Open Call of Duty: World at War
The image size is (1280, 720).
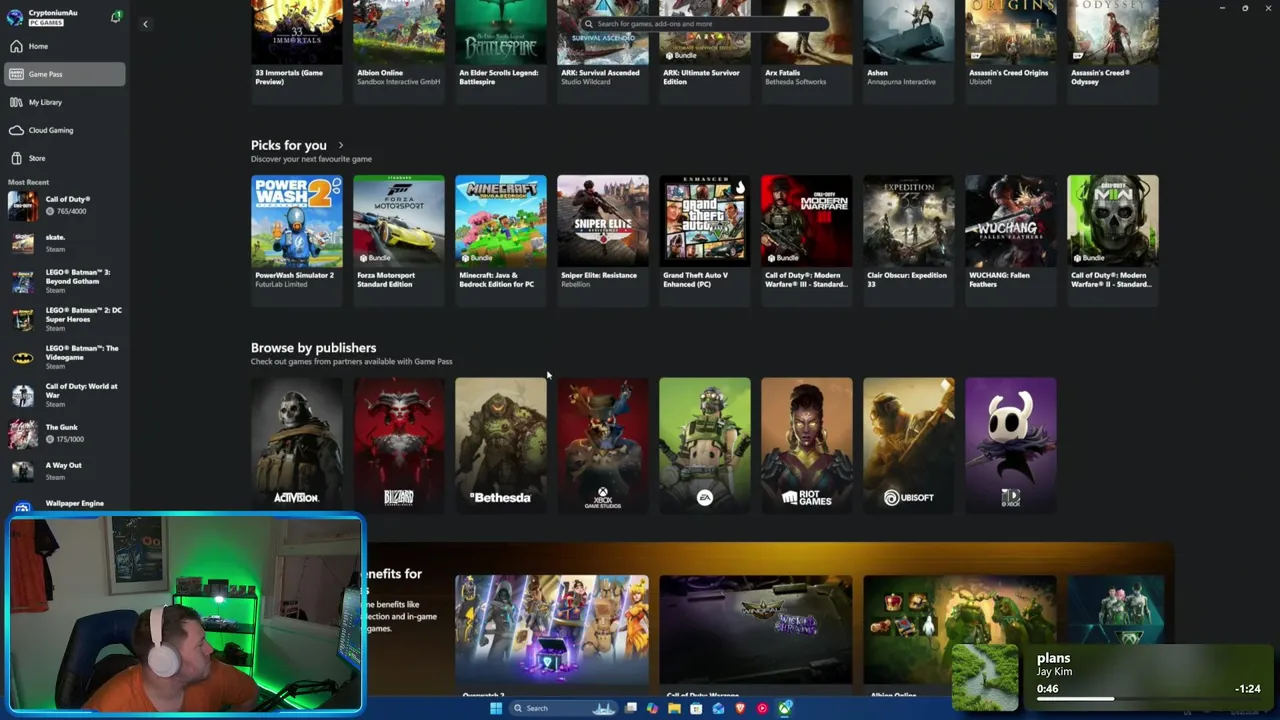pyautogui.click(x=65, y=395)
